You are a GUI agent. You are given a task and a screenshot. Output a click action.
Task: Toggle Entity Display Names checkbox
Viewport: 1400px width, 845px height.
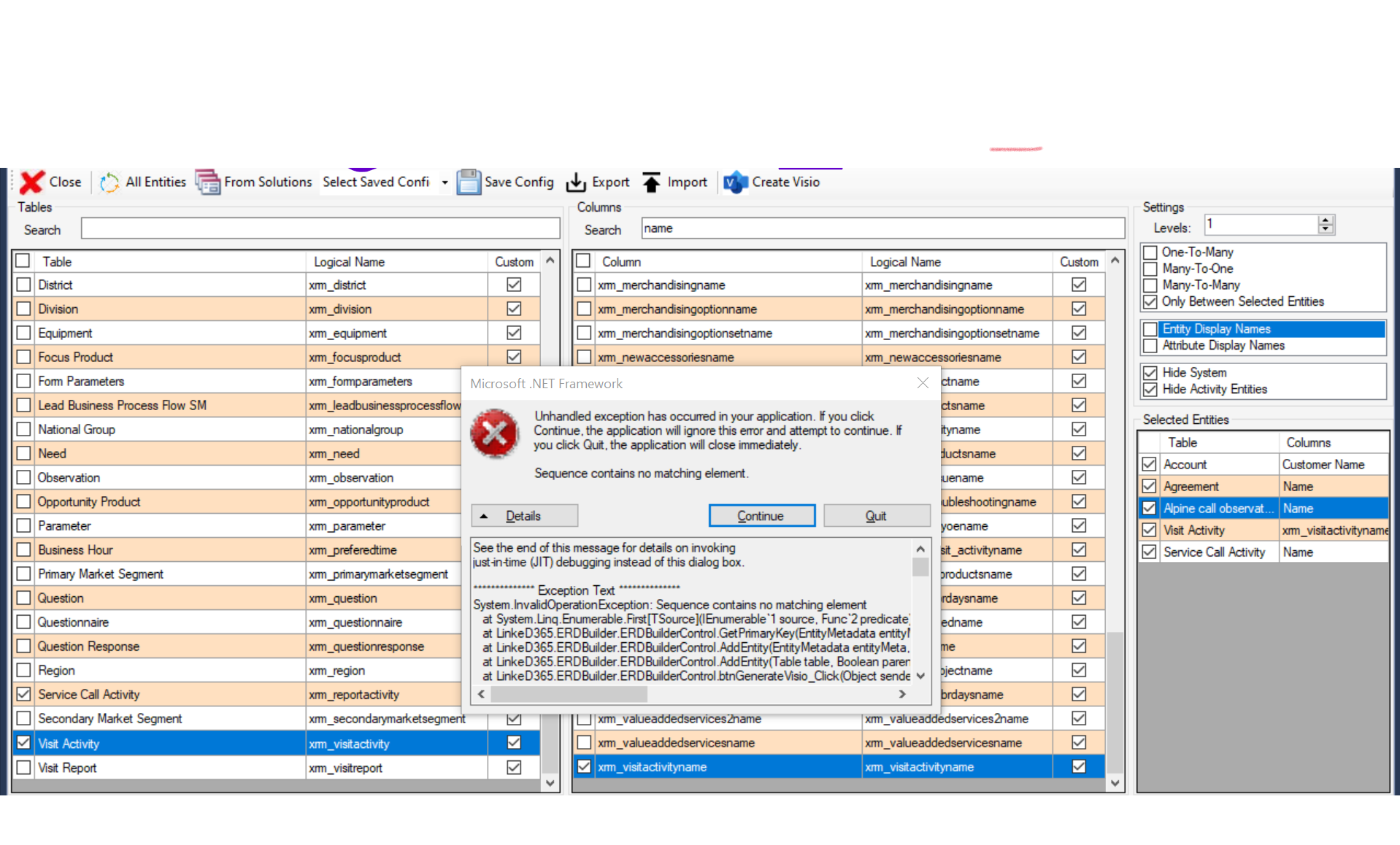point(1150,329)
